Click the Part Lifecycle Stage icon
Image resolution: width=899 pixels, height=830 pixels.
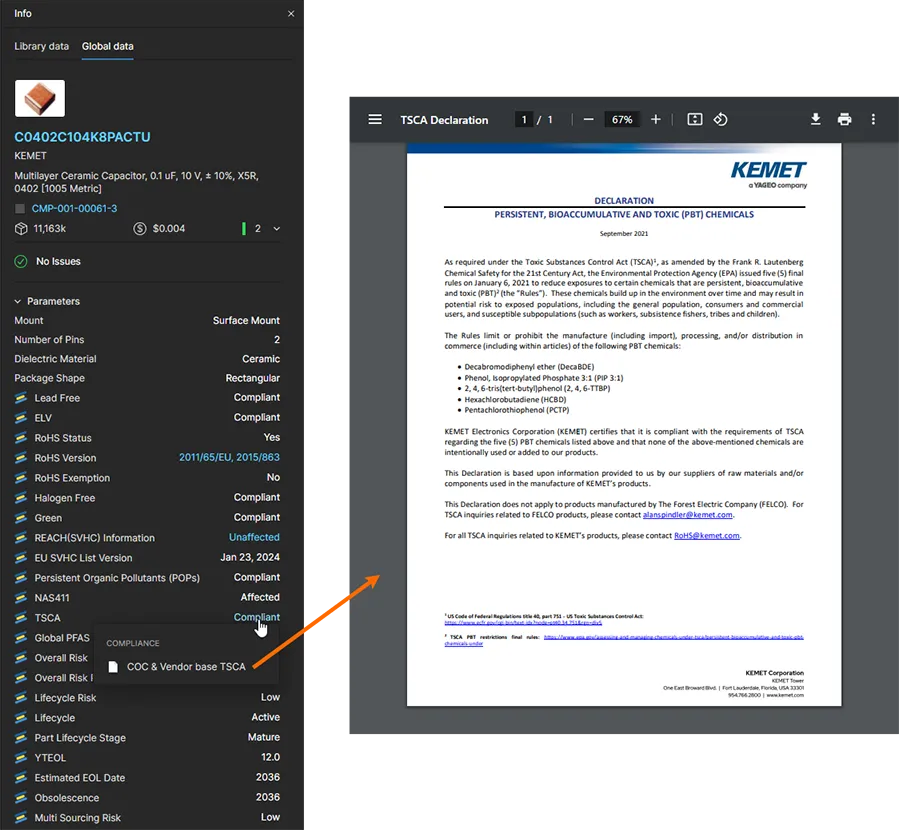pyautogui.click(x=21, y=738)
